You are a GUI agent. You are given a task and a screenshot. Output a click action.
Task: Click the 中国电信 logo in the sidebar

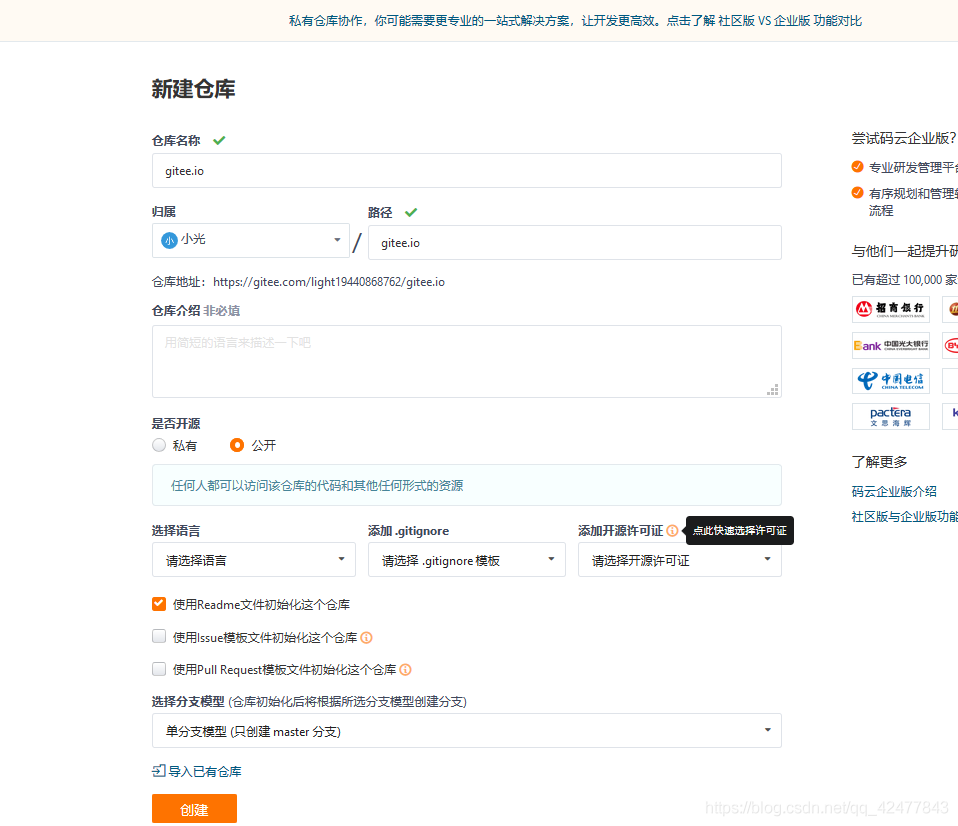(890, 380)
